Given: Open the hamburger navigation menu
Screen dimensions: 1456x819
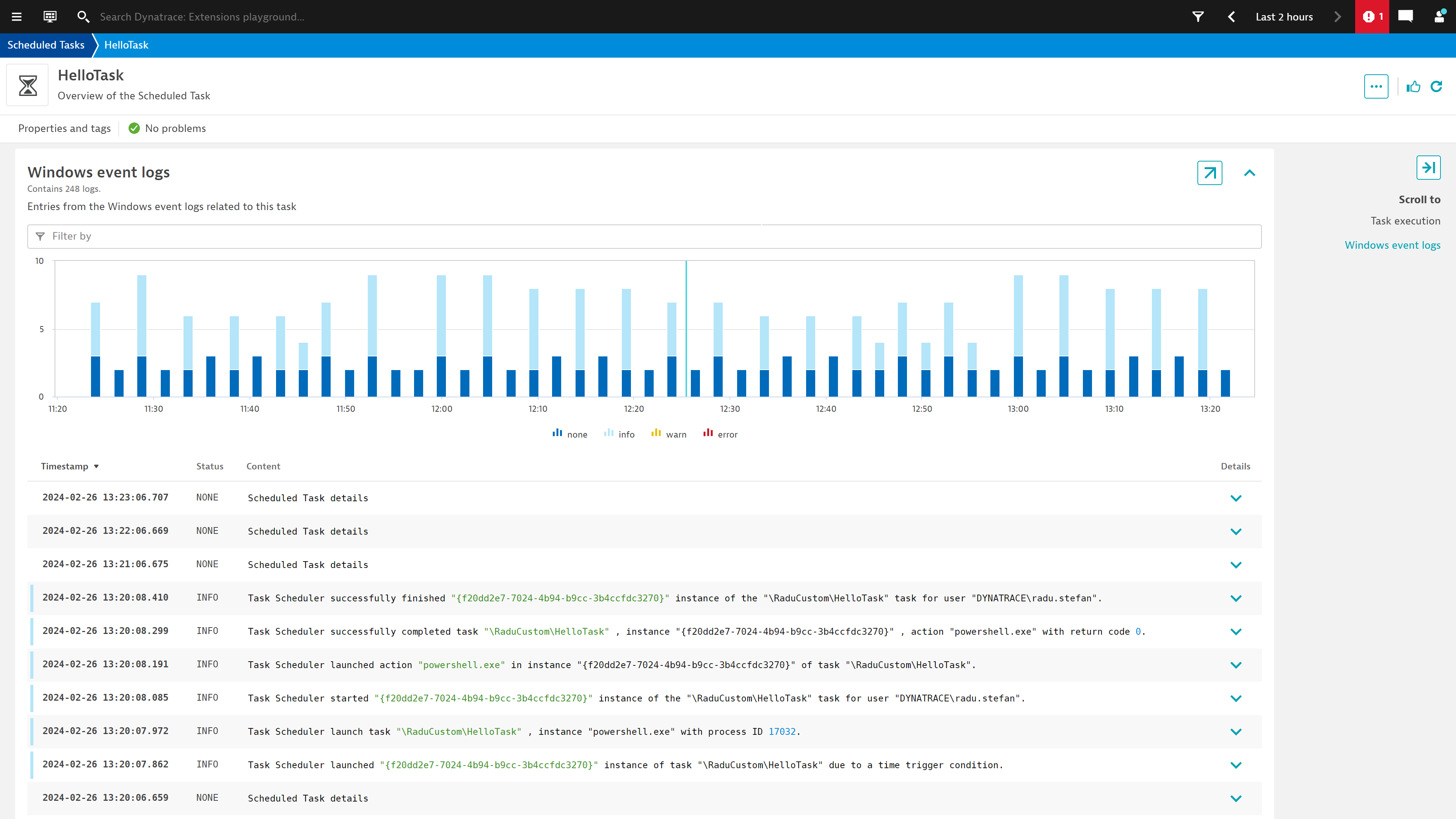Looking at the screenshot, I should (x=17, y=17).
